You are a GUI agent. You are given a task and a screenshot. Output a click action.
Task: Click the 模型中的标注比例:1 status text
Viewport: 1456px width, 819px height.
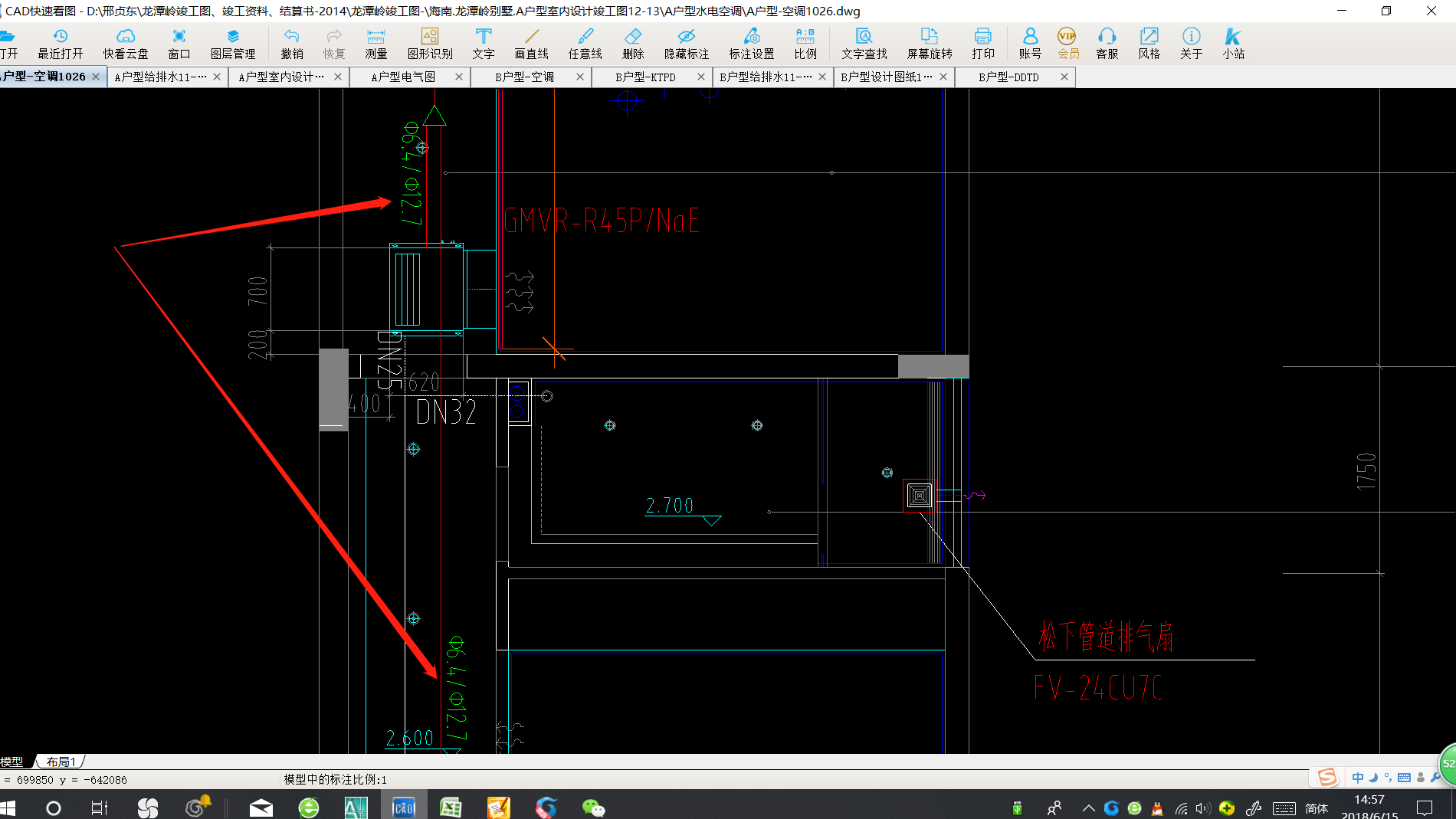coord(336,779)
